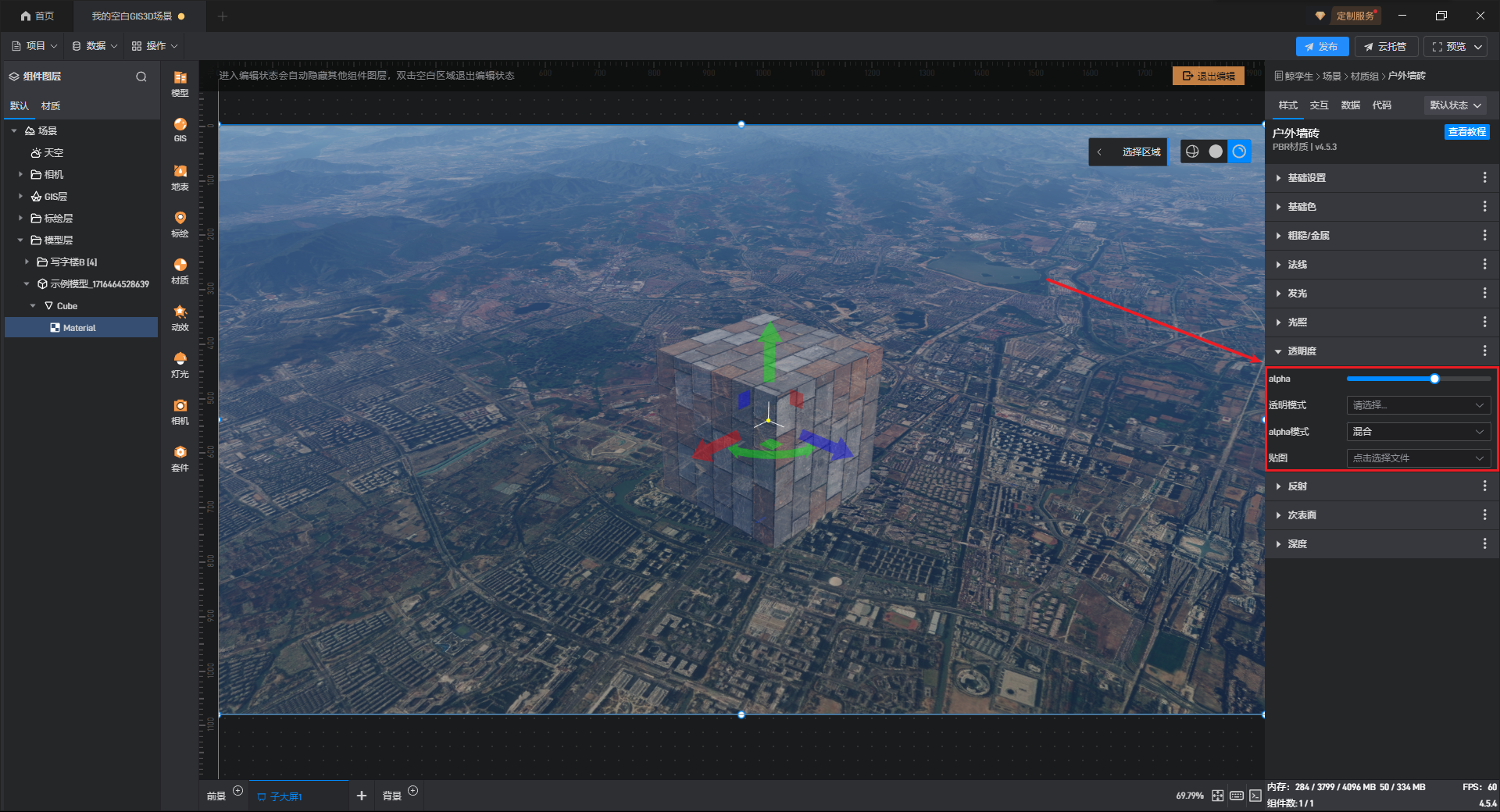Switch to the 交互 tab
The width and height of the screenshot is (1500, 812).
pyautogui.click(x=1319, y=105)
